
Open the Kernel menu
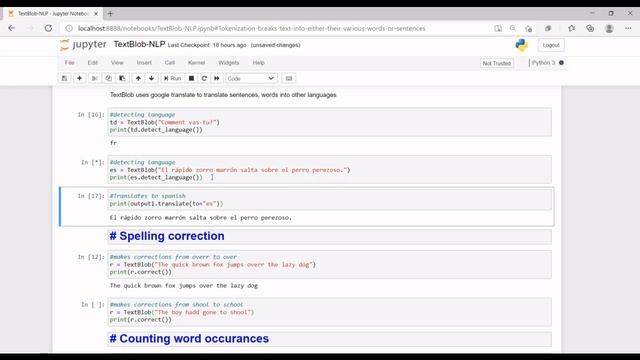tap(196, 62)
